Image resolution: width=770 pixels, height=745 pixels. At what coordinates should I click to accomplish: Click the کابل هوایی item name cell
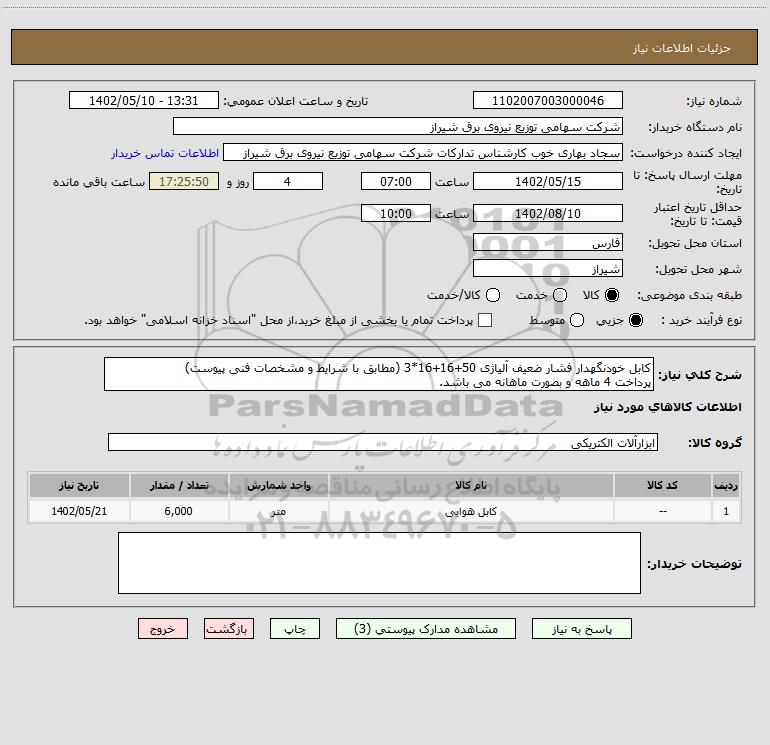click(x=470, y=511)
